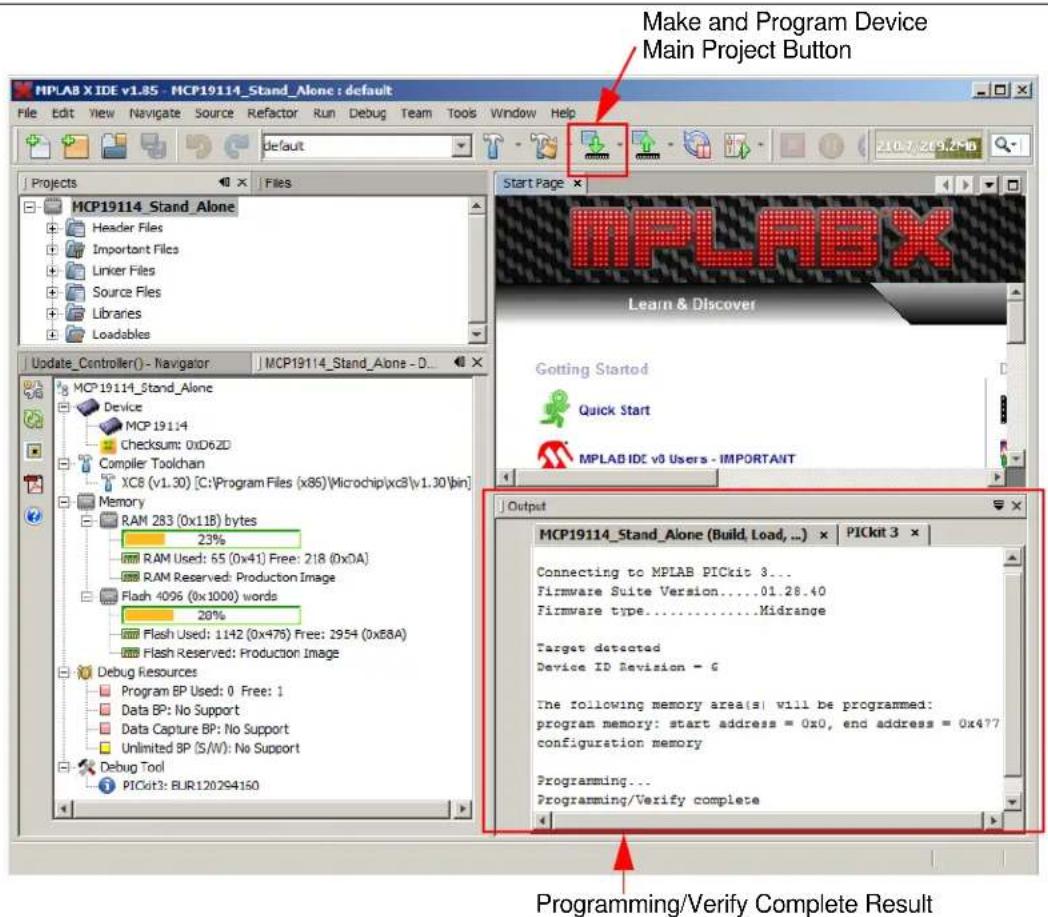This screenshot has width=1048, height=917.
Task: Select the Linker Files tree item
Action: (123, 271)
